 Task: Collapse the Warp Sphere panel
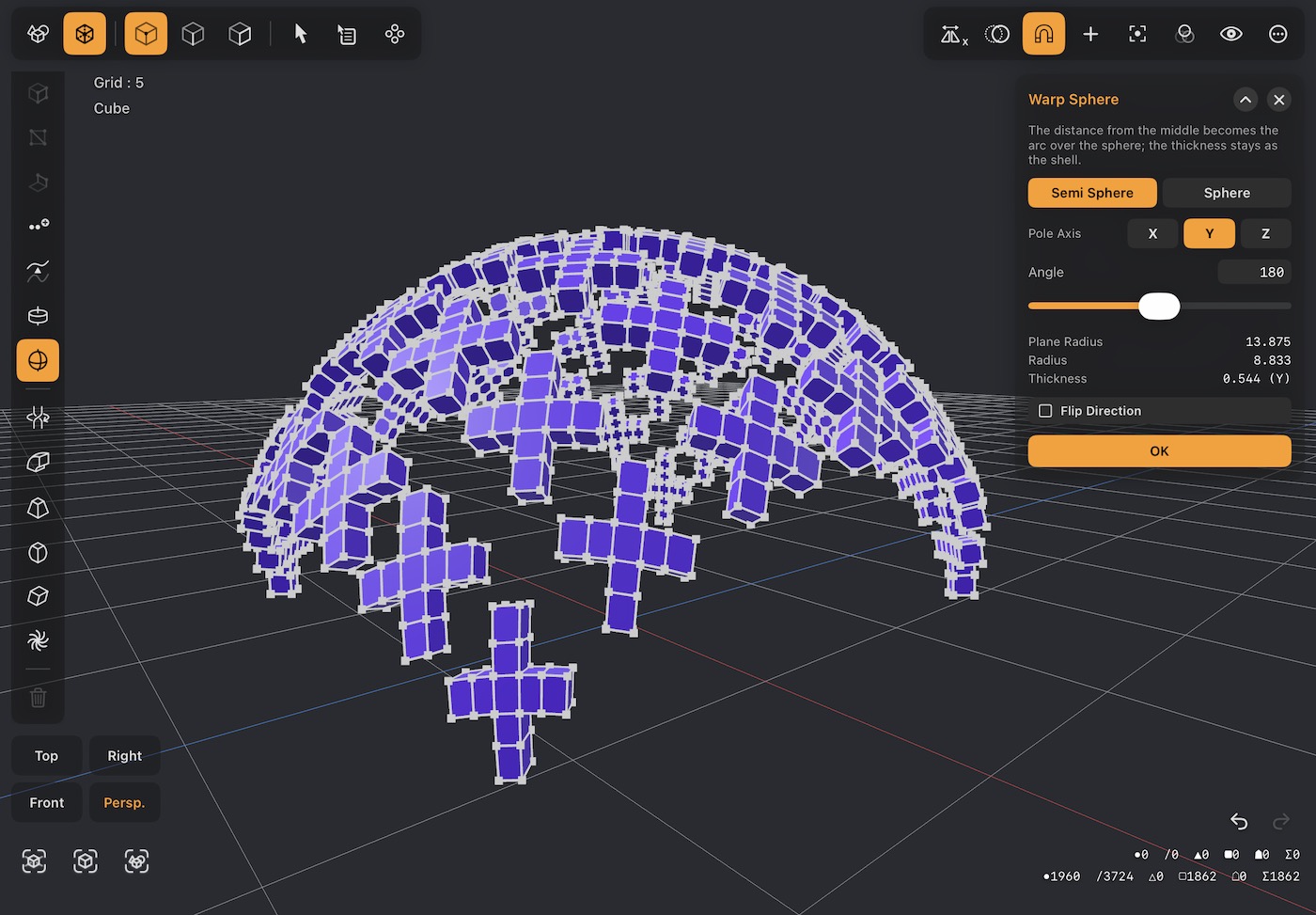(1245, 100)
